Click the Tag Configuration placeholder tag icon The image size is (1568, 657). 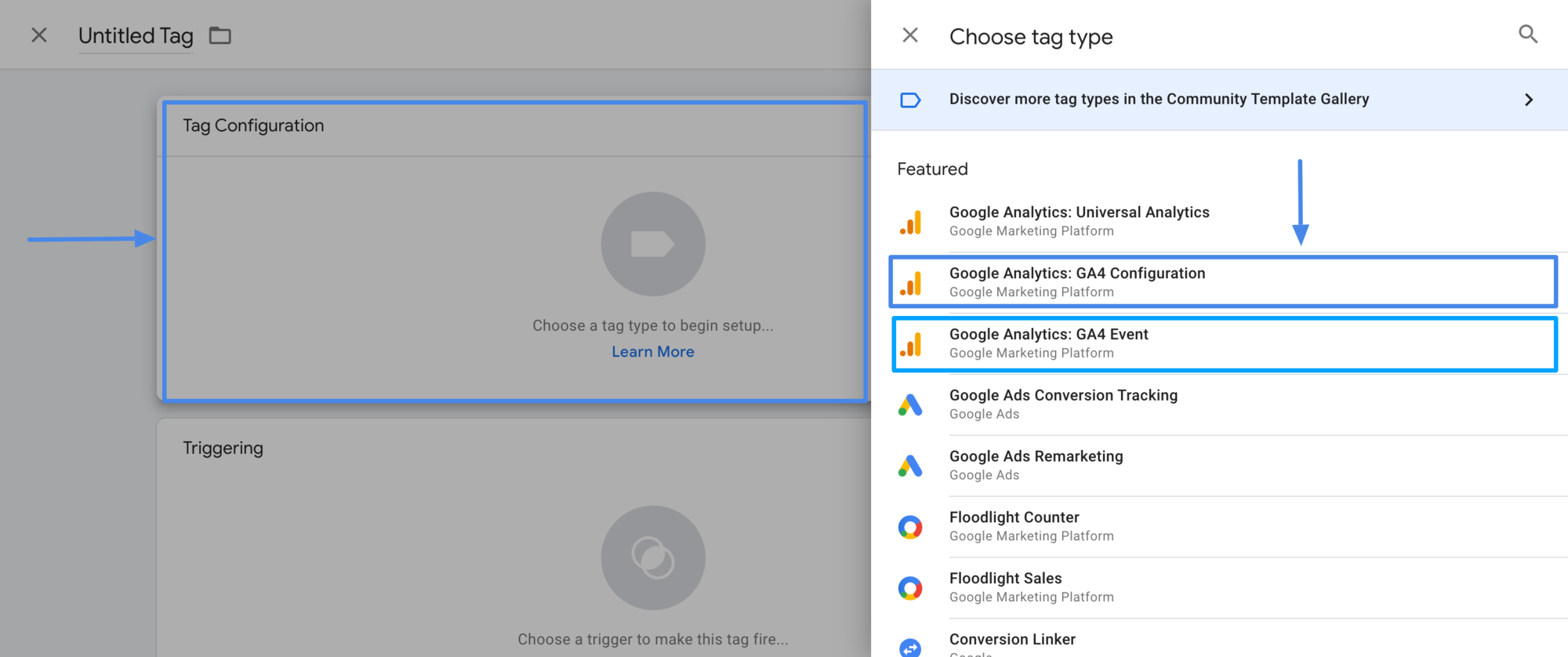pos(653,244)
